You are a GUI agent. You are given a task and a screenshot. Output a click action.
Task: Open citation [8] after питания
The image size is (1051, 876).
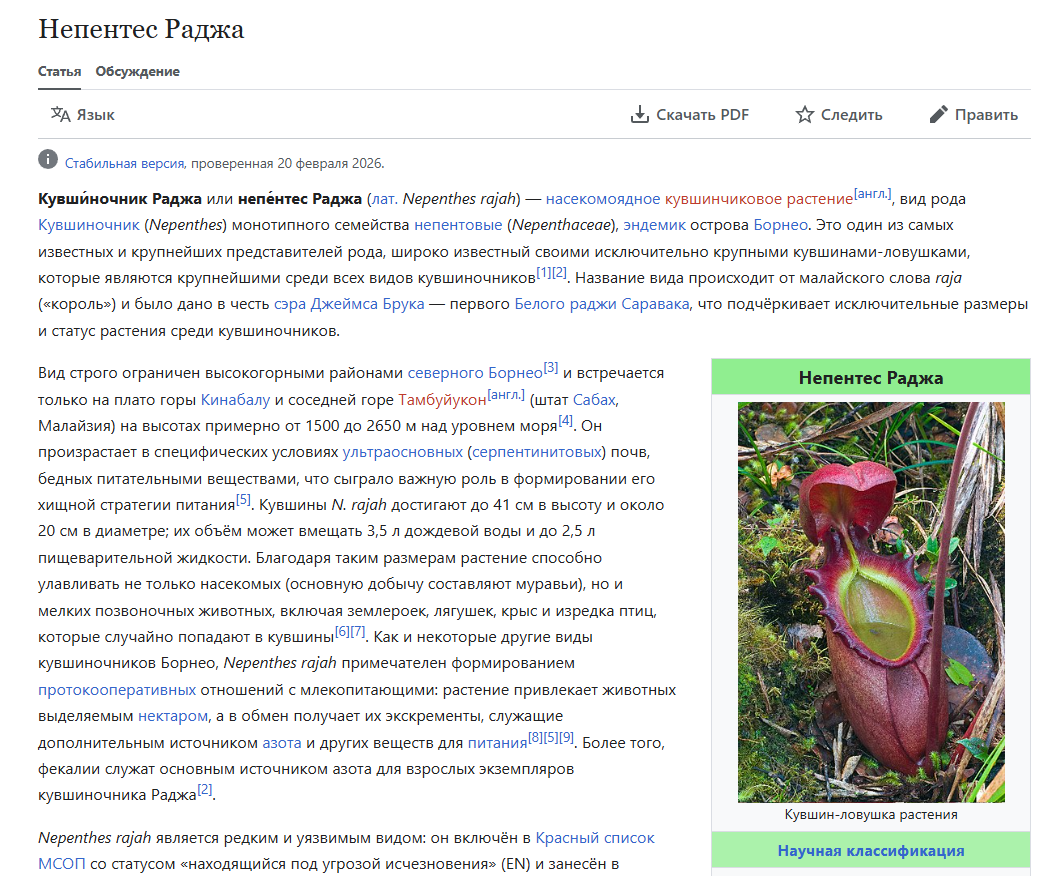click(x=536, y=738)
